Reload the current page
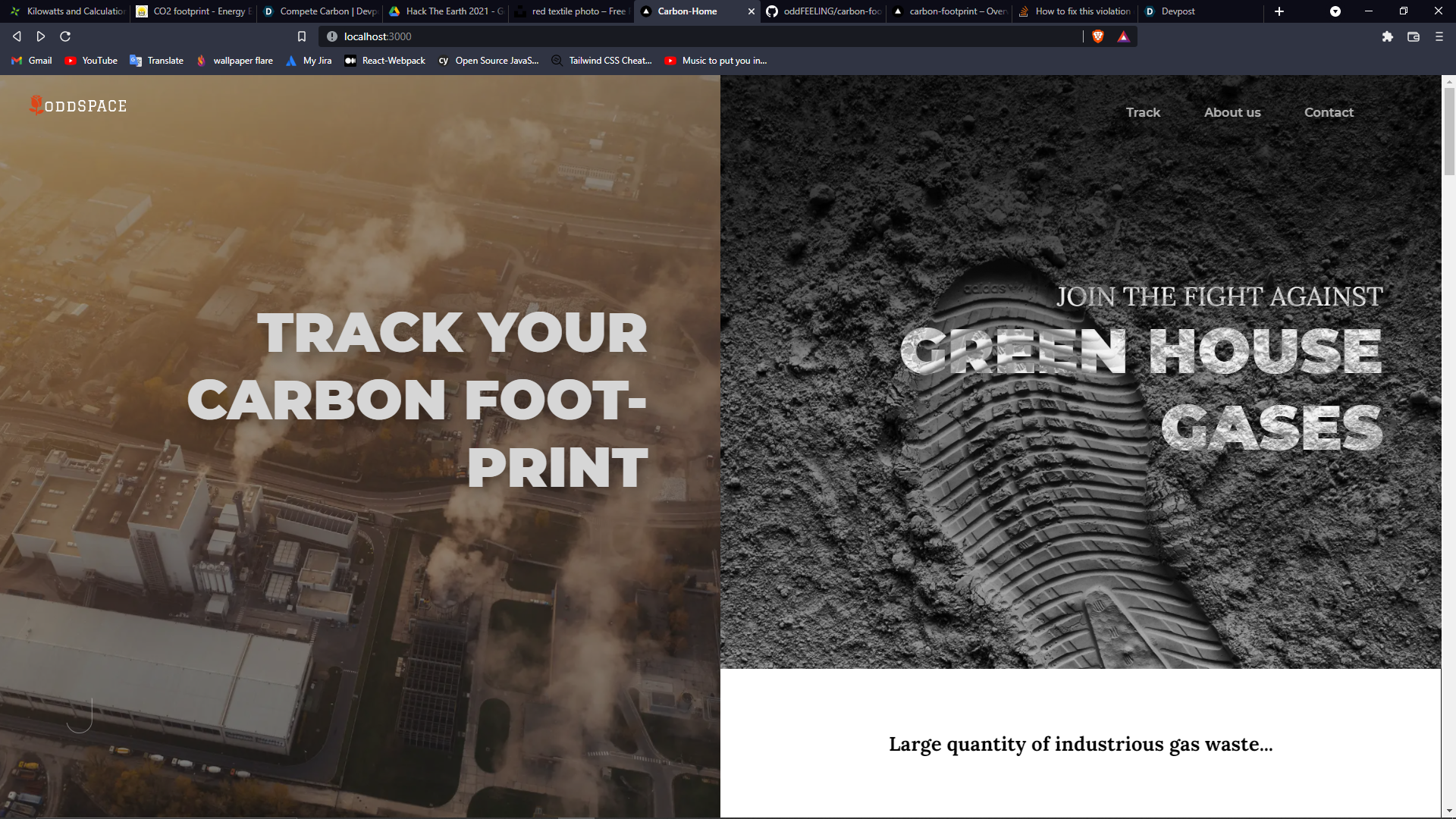 pyautogui.click(x=65, y=36)
